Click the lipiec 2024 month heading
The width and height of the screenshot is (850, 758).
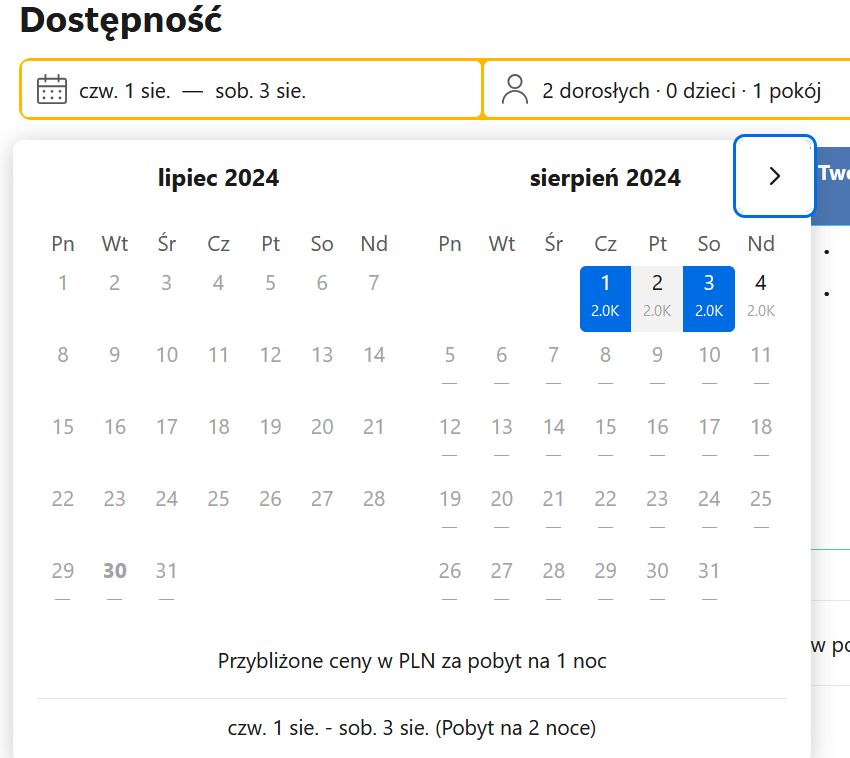pyautogui.click(x=218, y=178)
